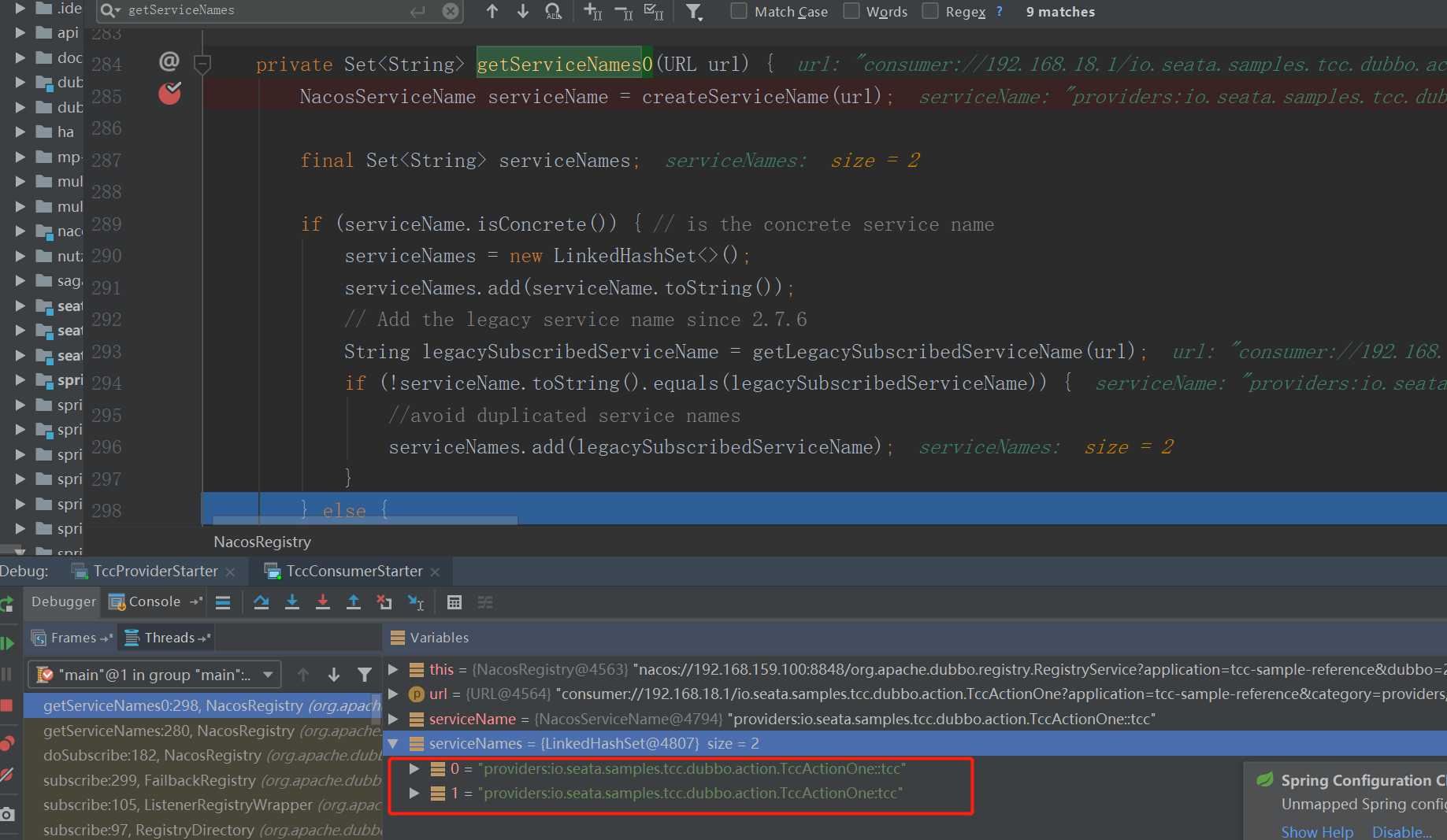Click thread dump camera icon
1447x840 pixels.
[7, 814]
